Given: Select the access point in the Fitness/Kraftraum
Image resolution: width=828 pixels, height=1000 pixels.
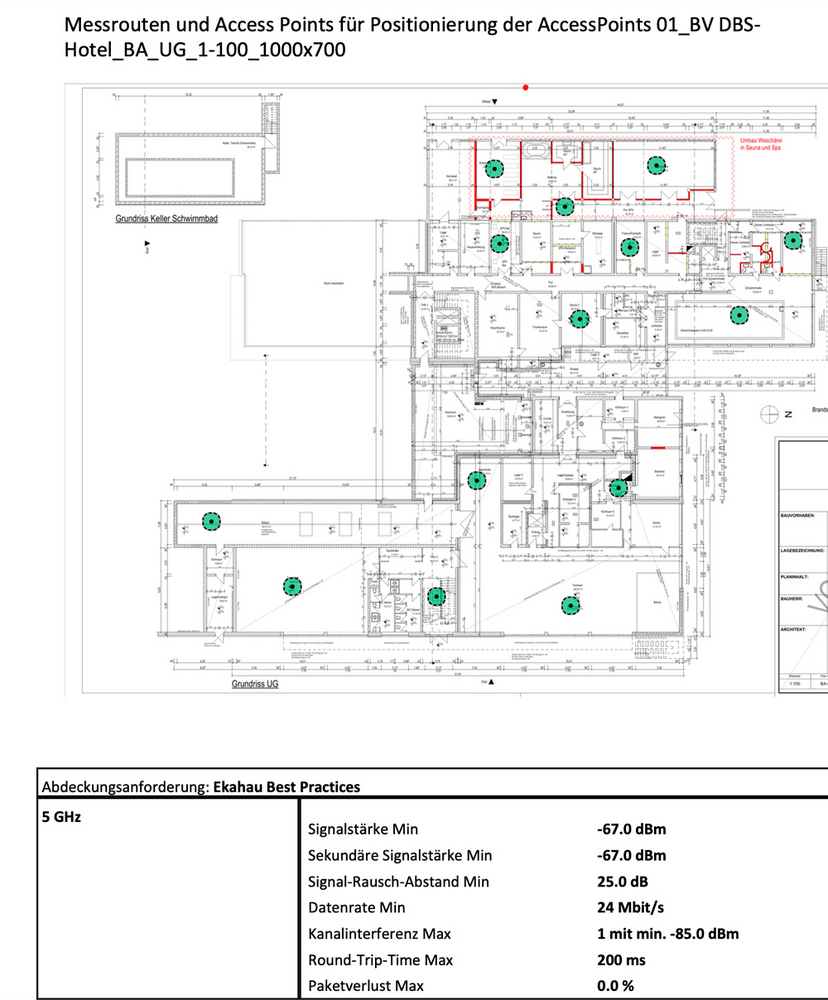Looking at the screenshot, I should click(x=629, y=250).
